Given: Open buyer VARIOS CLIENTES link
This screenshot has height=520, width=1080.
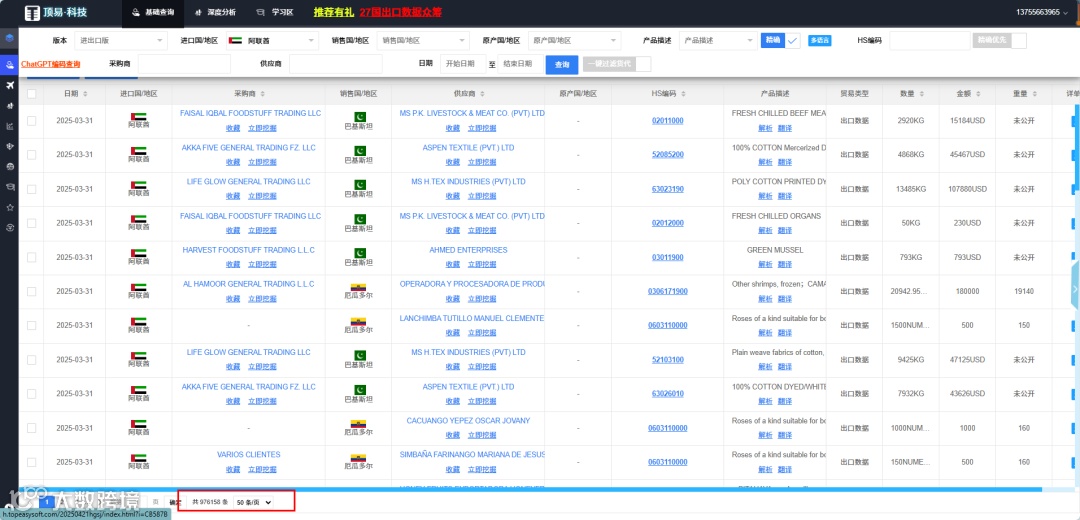Looking at the screenshot, I should (x=249, y=455).
